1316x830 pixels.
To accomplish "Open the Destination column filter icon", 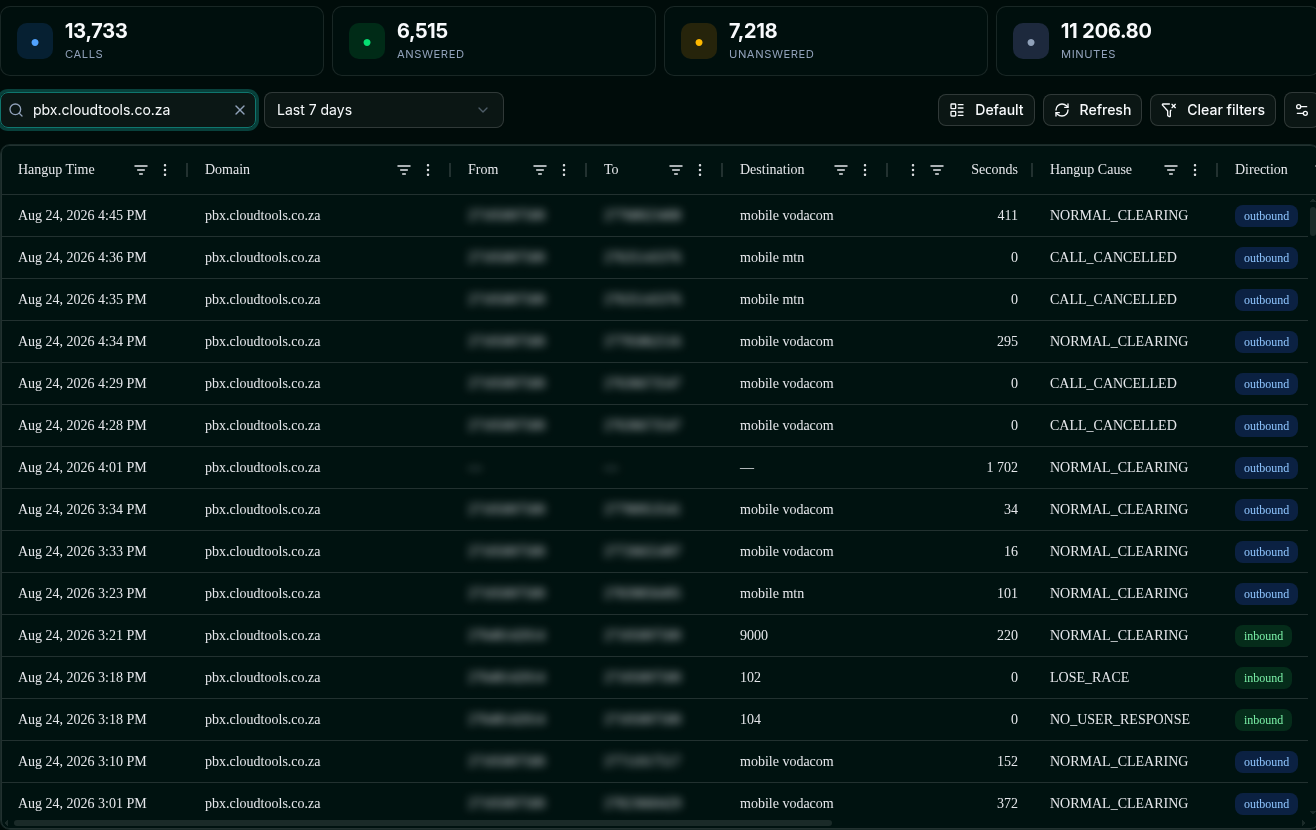I will click(x=841, y=170).
